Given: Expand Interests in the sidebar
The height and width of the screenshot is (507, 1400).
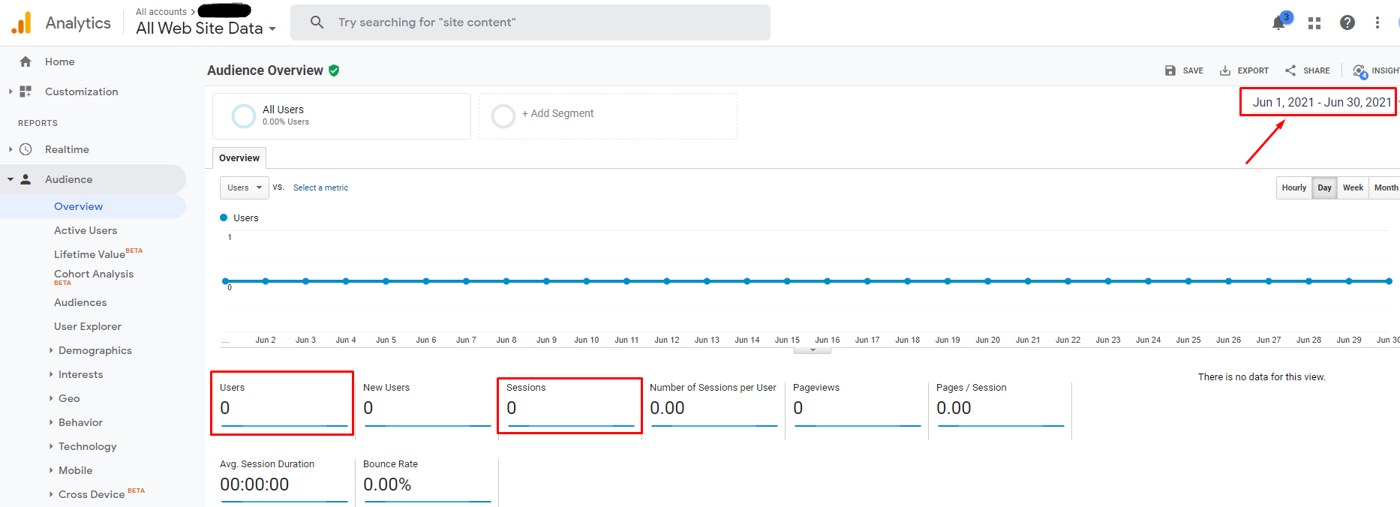Looking at the screenshot, I should coord(51,375).
